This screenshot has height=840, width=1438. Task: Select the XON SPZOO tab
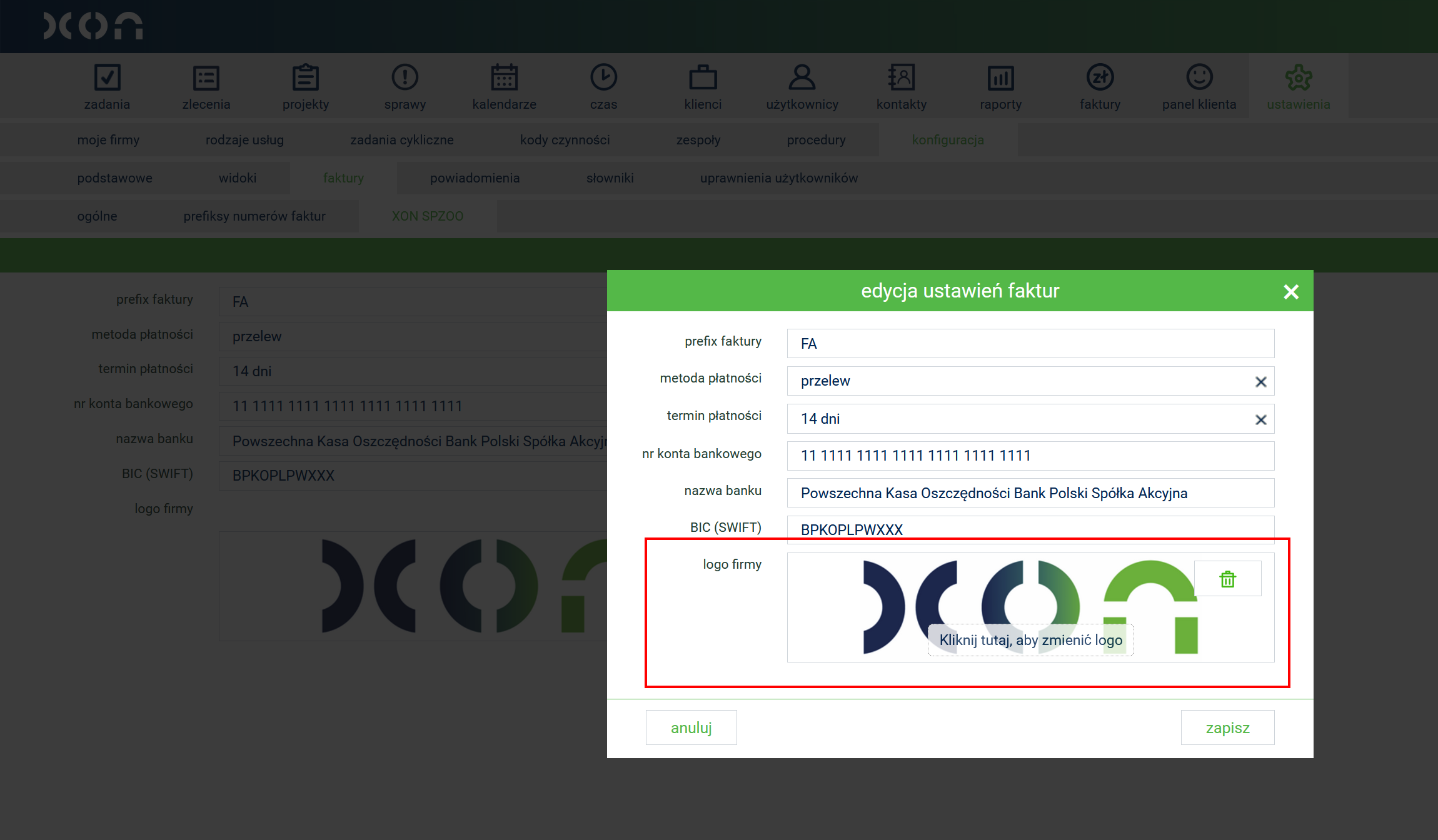(x=428, y=216)
